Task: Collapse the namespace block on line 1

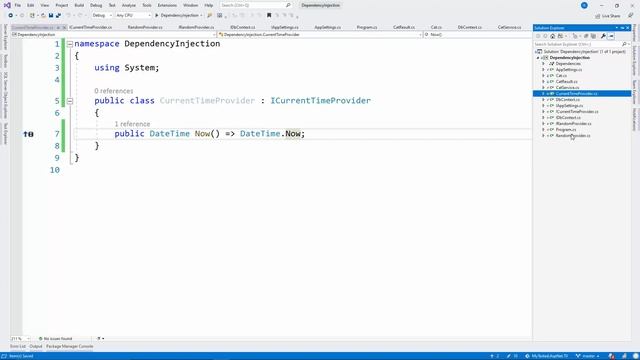Action: click(70, 44)
